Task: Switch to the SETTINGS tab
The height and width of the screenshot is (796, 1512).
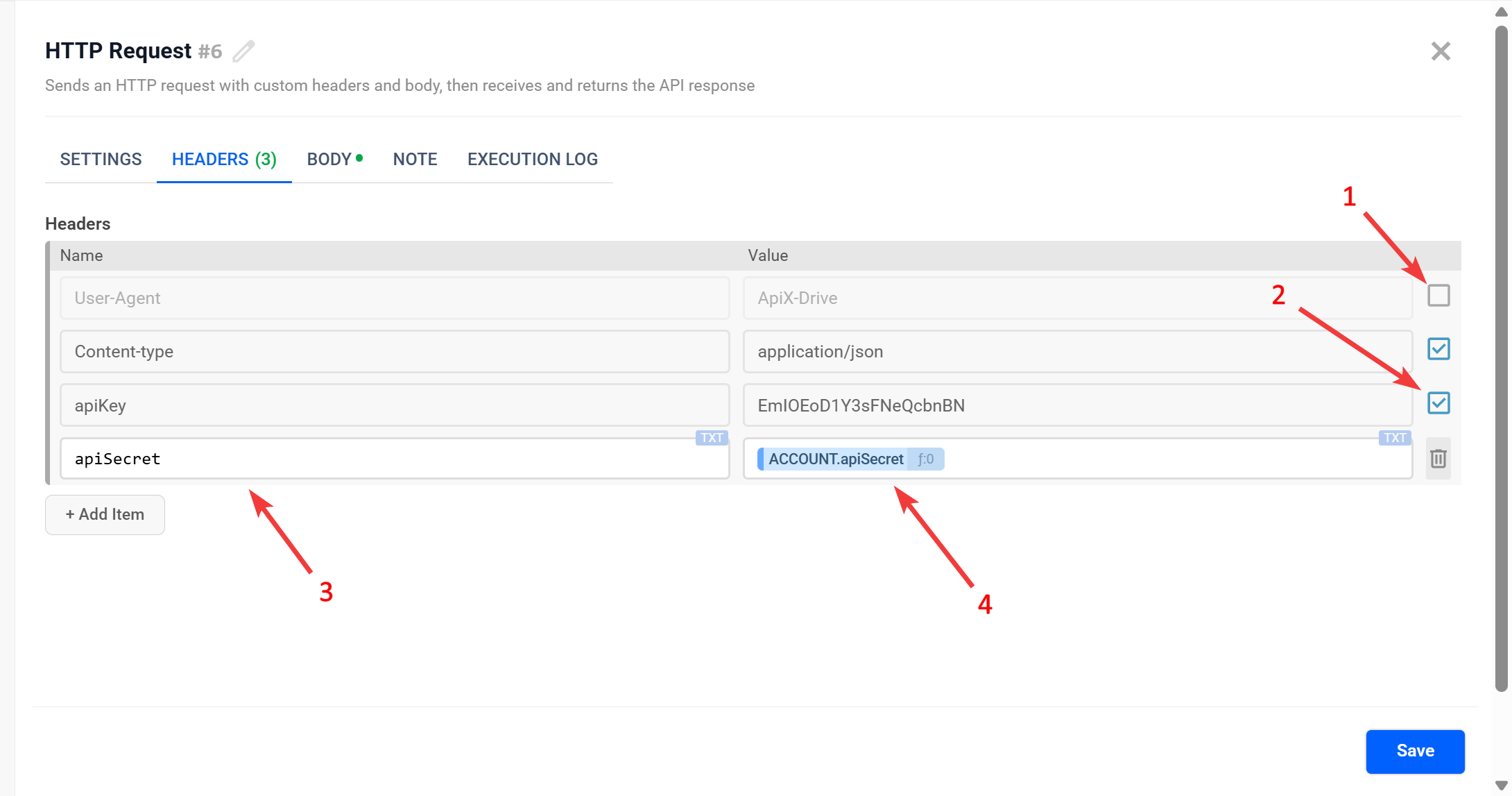Action: (x=101, y=160)
